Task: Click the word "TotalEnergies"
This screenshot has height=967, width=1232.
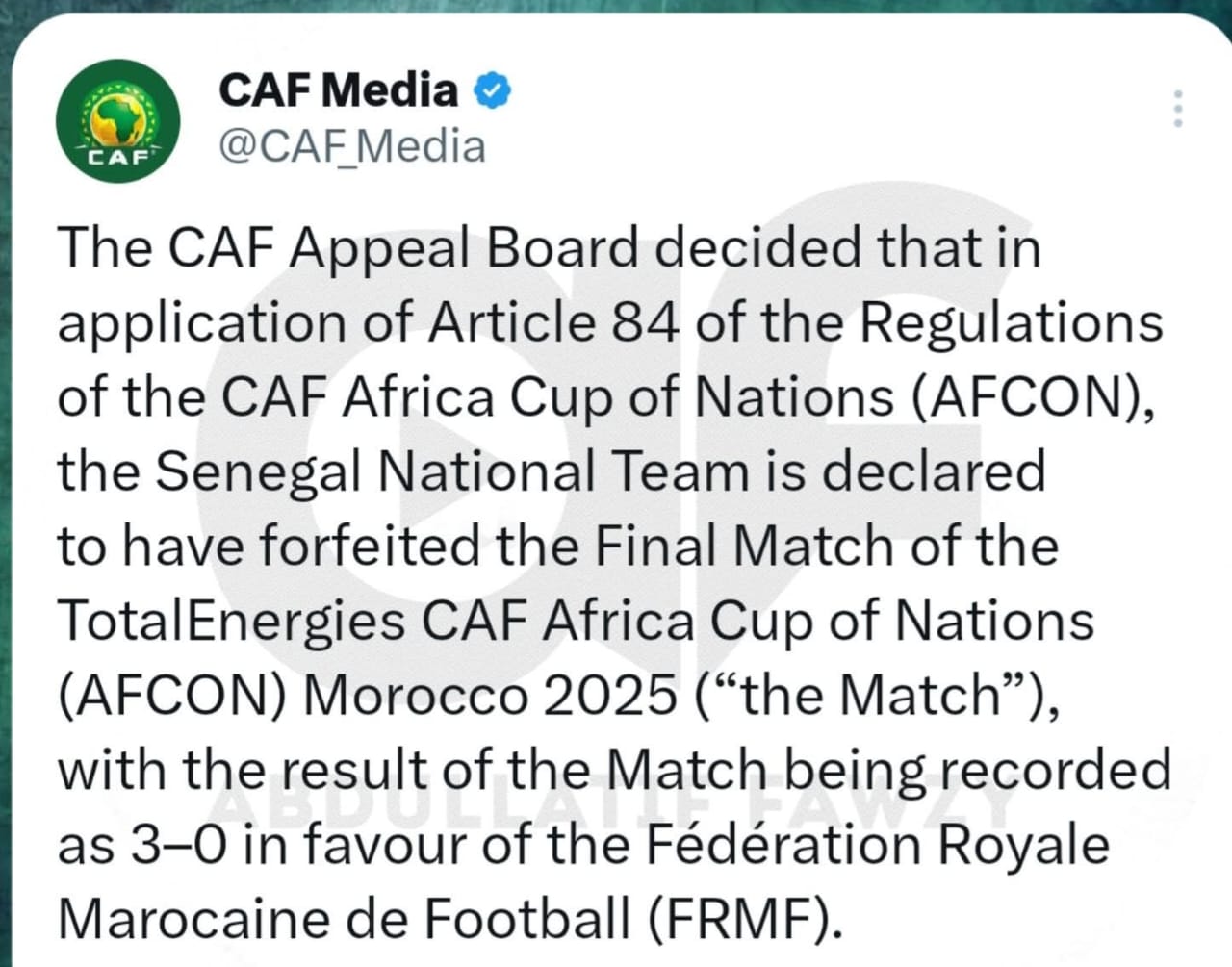Action: point(231,621)
